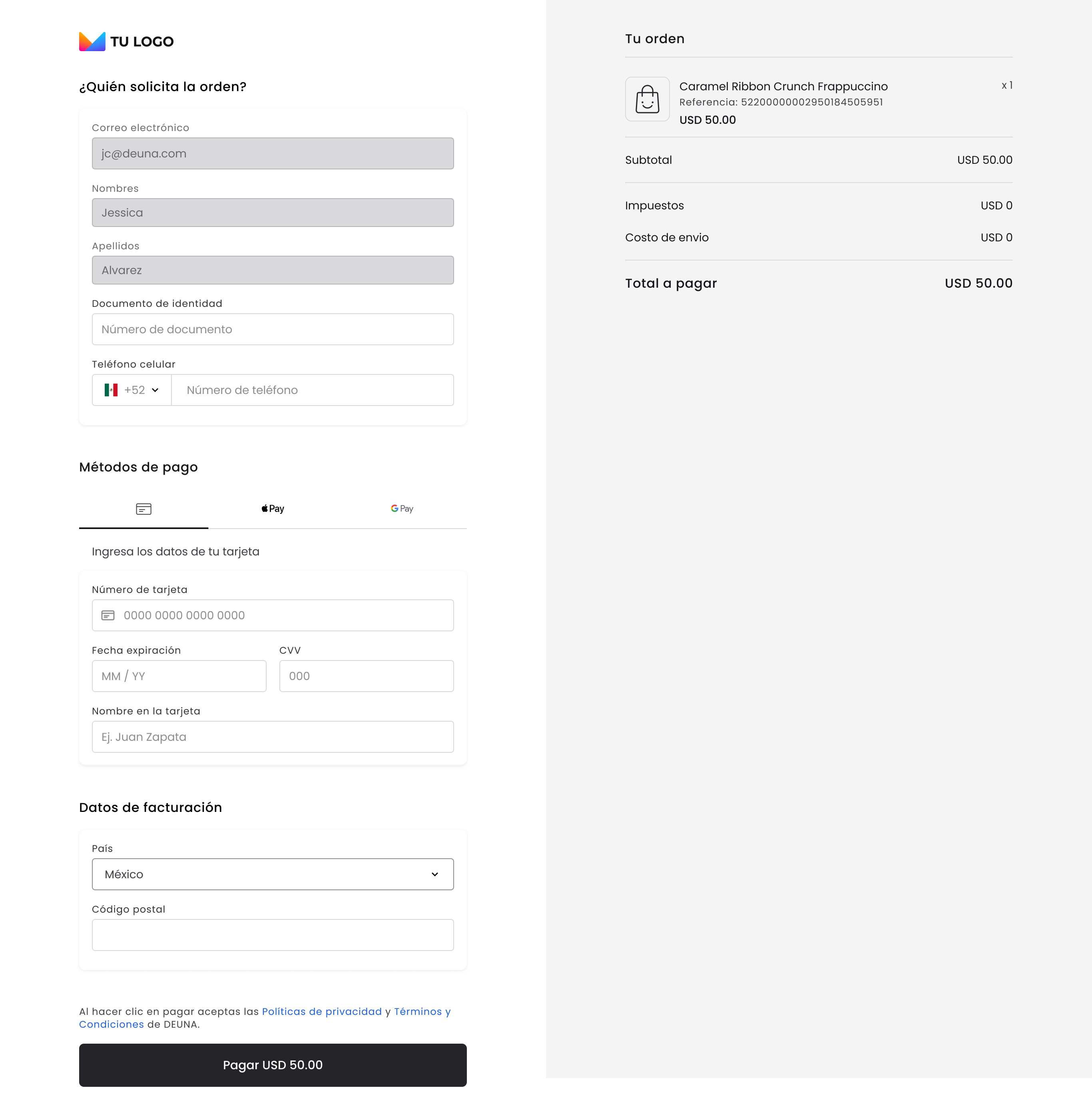This screenshot has width=1092, height=1102.
Task: Click Ingresa los datos de tu tarjeta text
Action: 176,551
